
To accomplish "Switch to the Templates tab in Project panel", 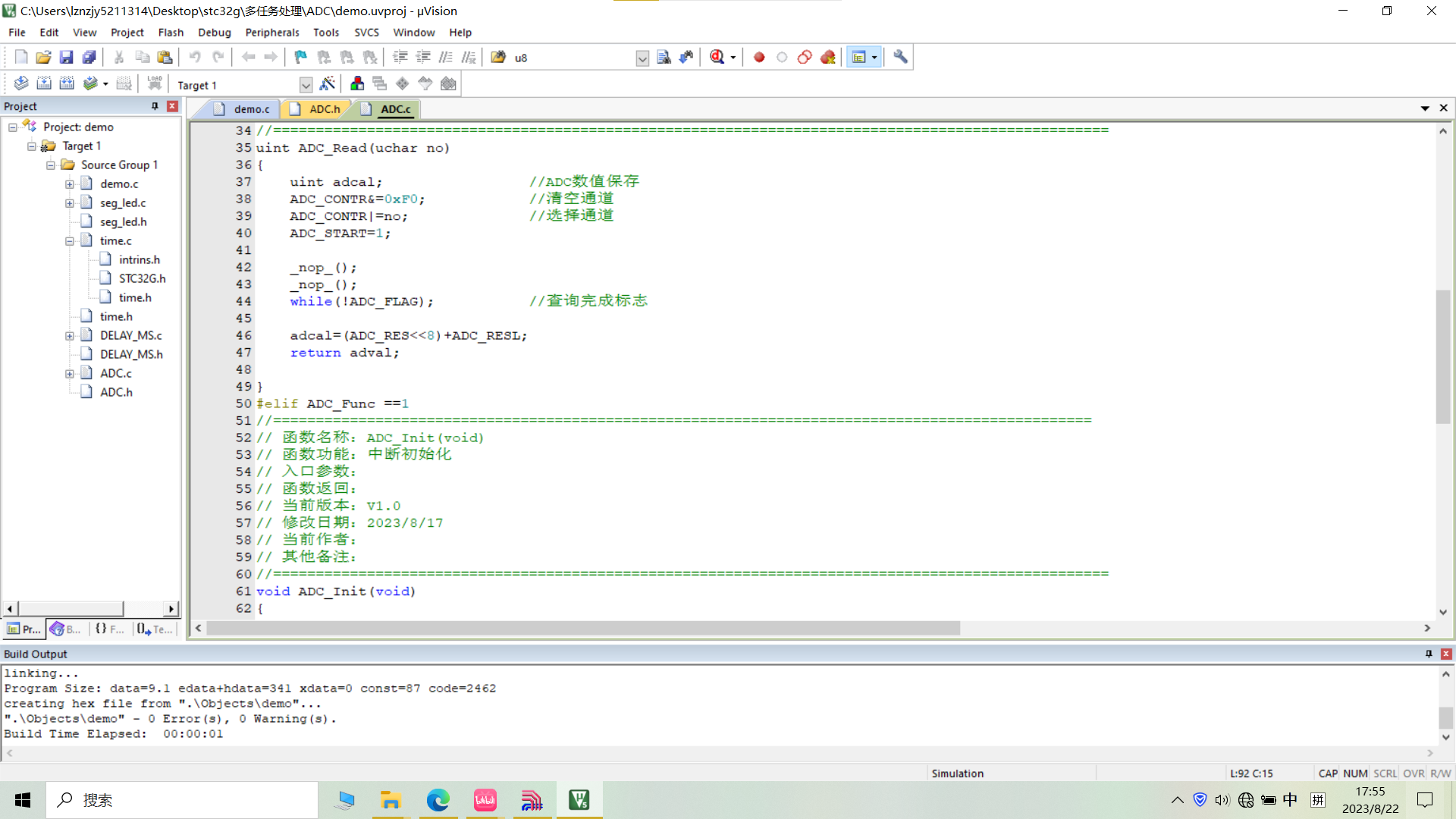I will tap(155, 629).
